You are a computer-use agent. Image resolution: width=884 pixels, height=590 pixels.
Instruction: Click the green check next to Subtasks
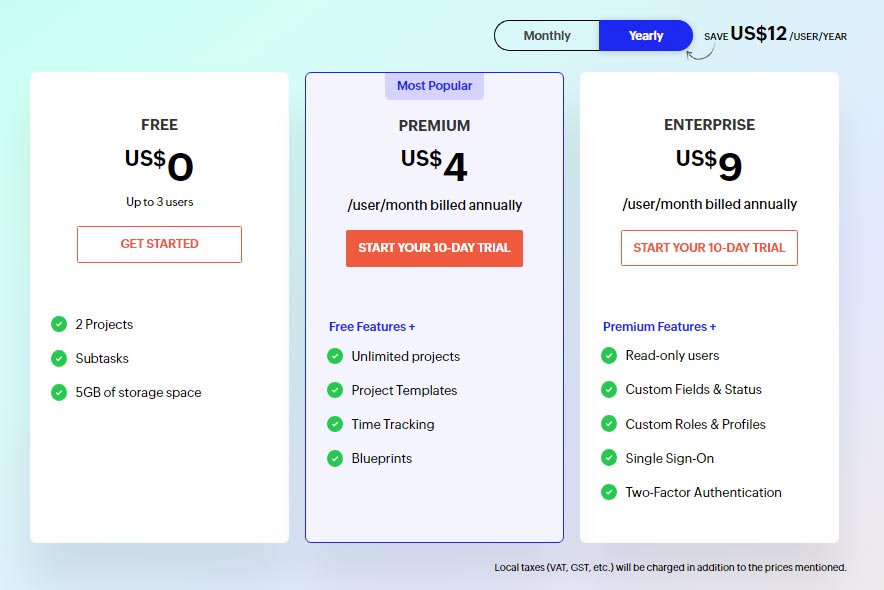click(x=59, y=358)
